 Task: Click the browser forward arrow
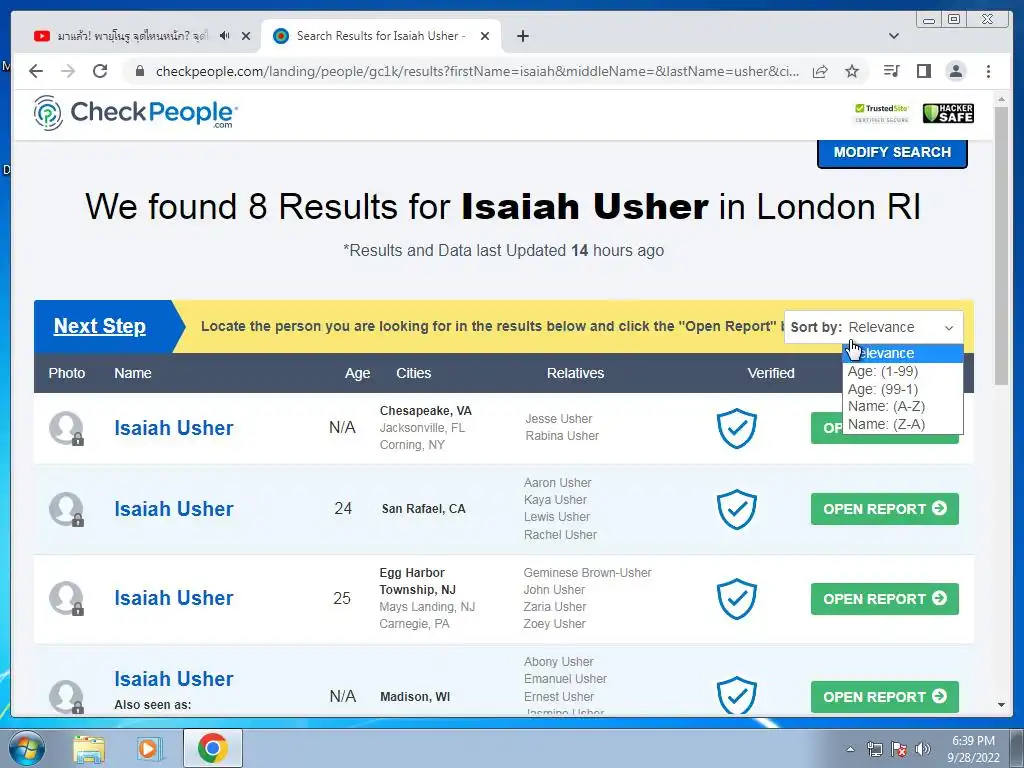(68, 71)
